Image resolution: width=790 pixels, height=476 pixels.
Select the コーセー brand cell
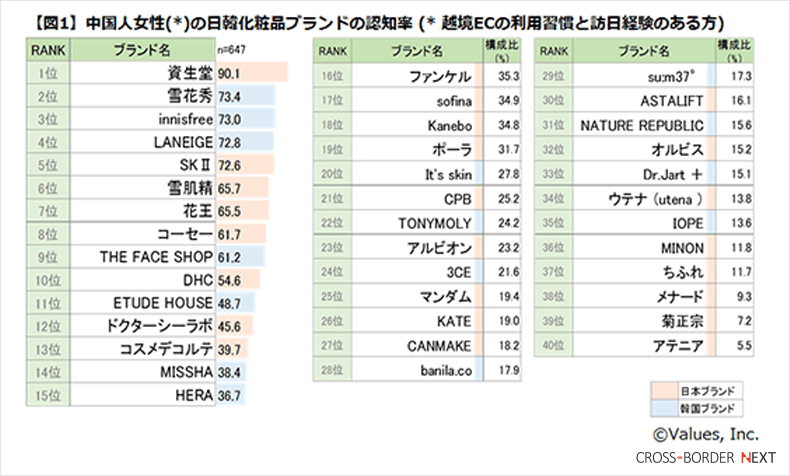pyautogui.click(x=143, y=234)
